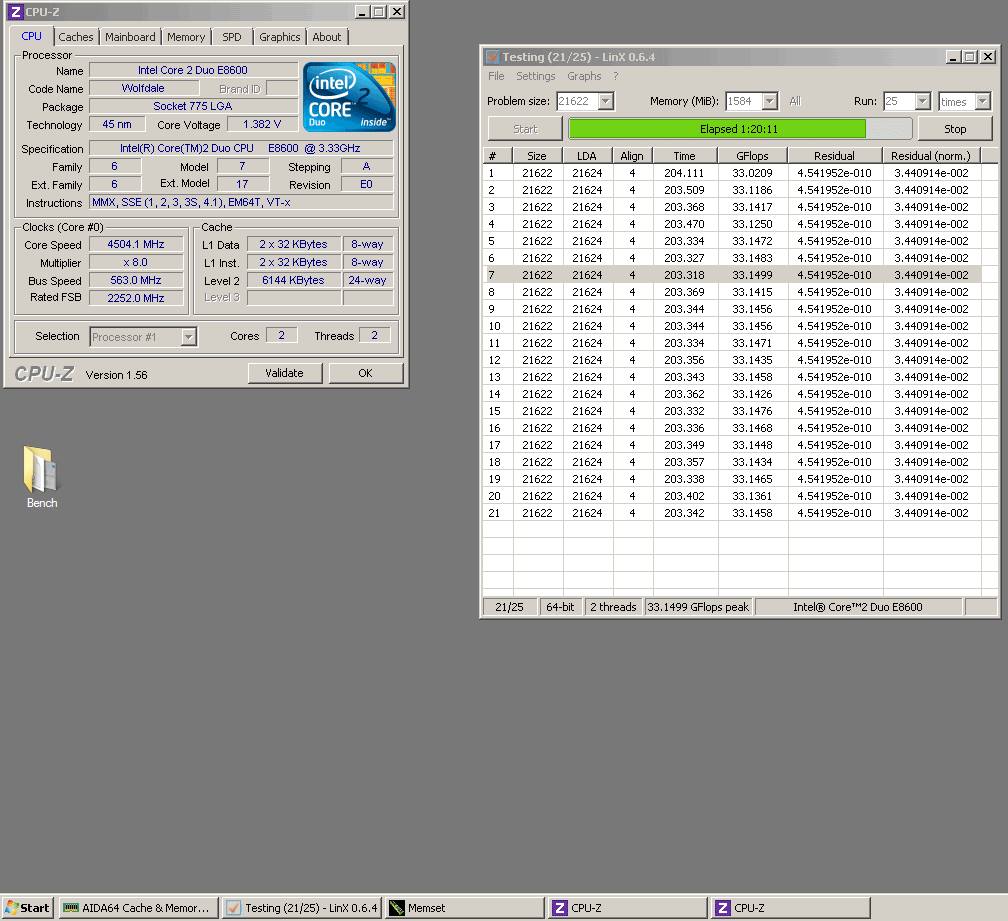
Task: Click OK in the CPU-Z window
Action: coord(366,373)
